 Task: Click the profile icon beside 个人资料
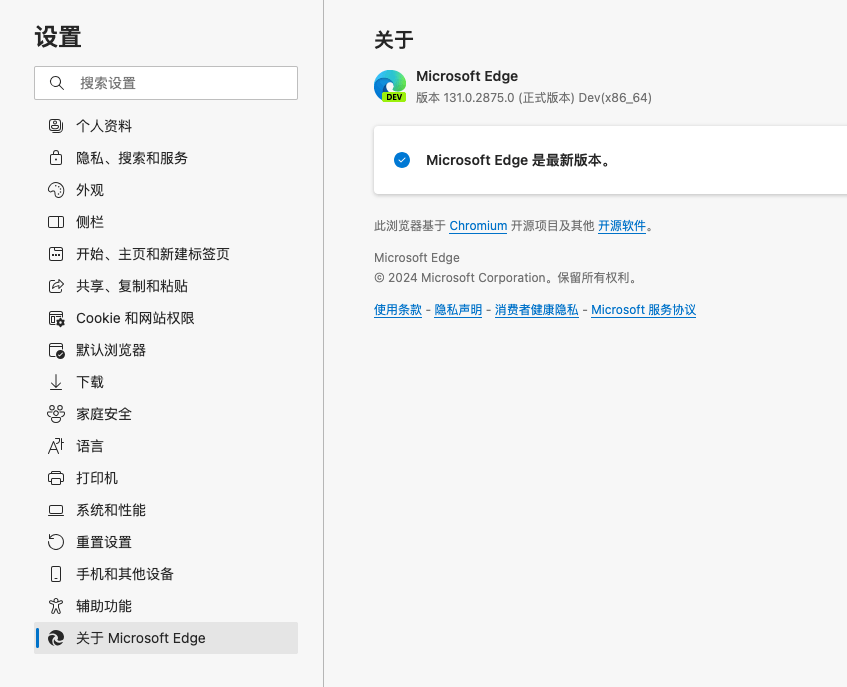[x=56, y=126]
